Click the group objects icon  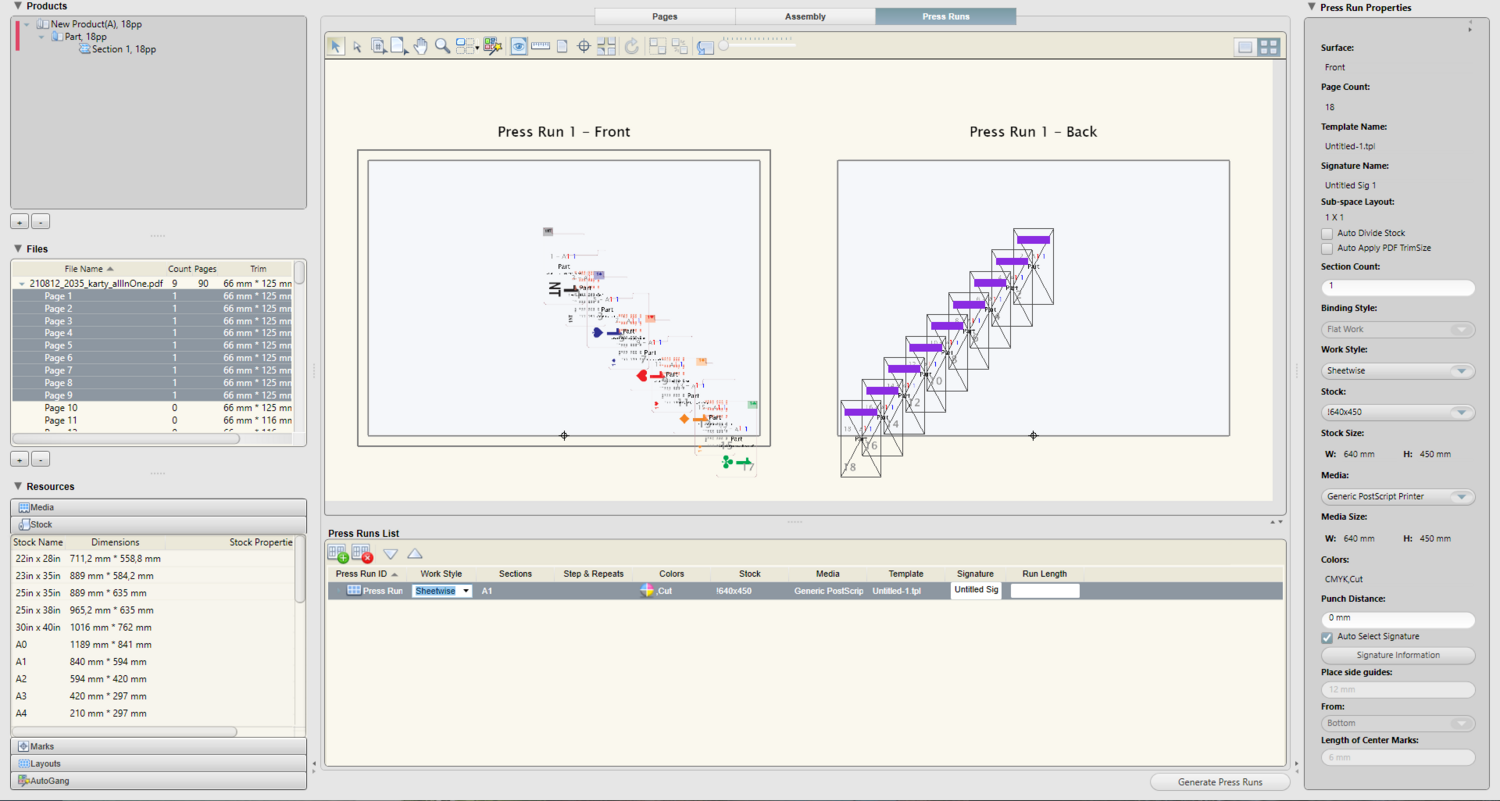(x=657, y=46)
